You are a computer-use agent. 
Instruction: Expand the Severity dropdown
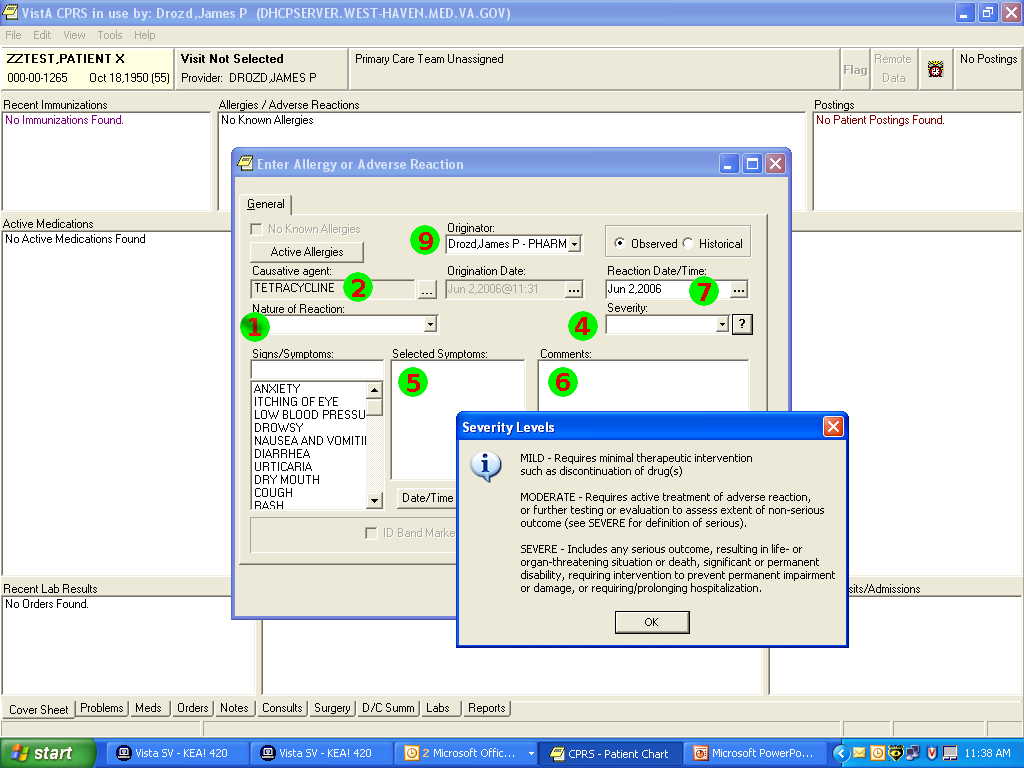click(721, 324)
